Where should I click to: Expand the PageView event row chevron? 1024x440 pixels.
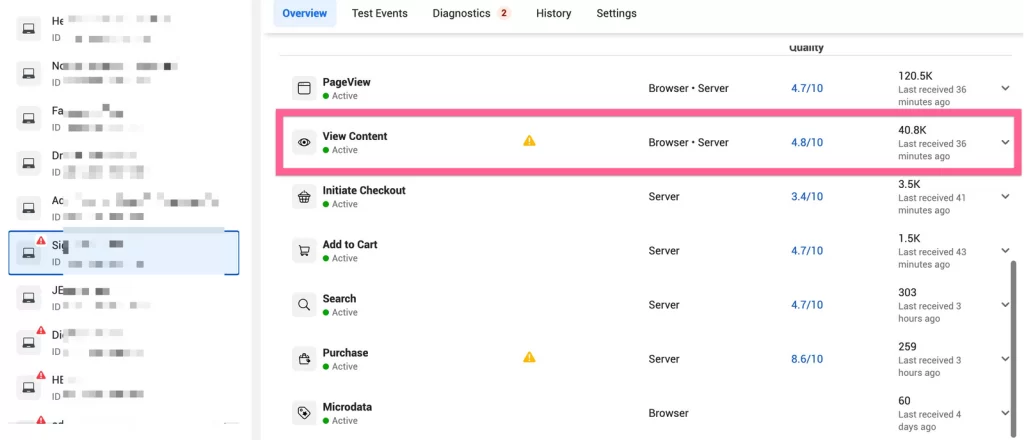pos(1005,88)
